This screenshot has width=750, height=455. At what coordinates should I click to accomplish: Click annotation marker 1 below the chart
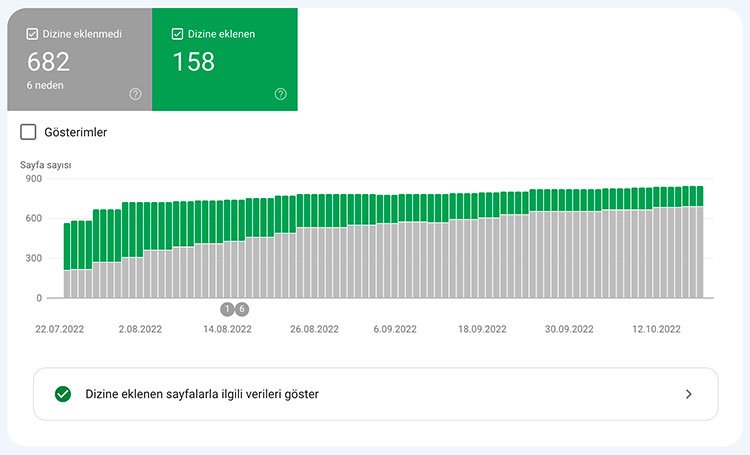pyautogui.click(x=227, y=309)
